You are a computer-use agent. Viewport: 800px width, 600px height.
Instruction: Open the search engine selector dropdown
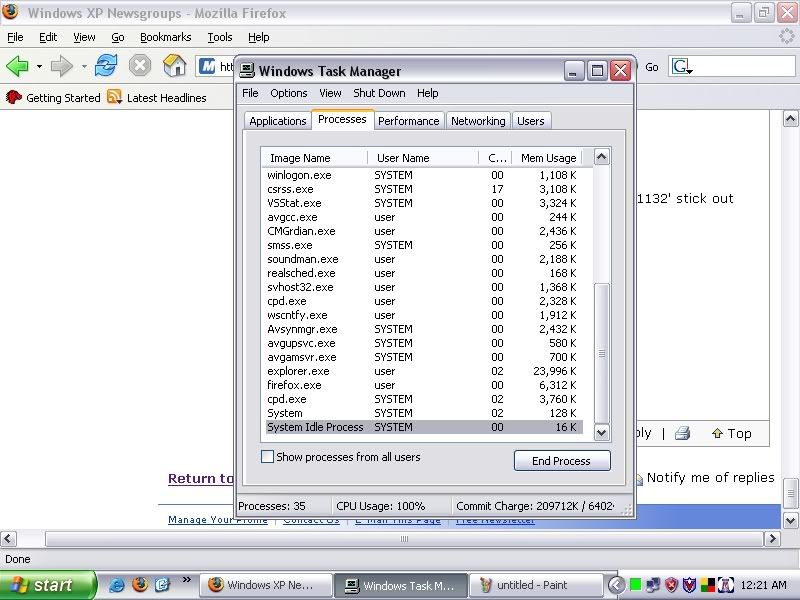682,67
